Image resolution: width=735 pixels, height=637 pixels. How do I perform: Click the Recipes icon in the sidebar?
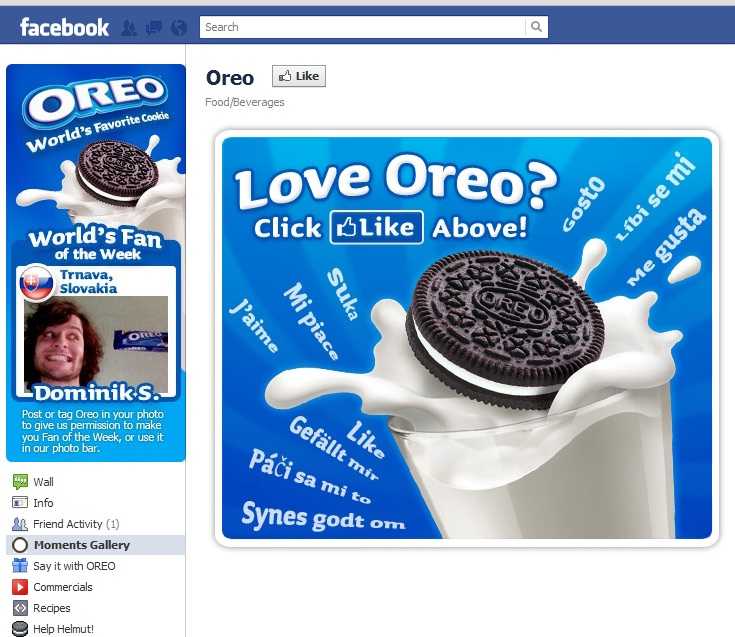click(20, 608)
